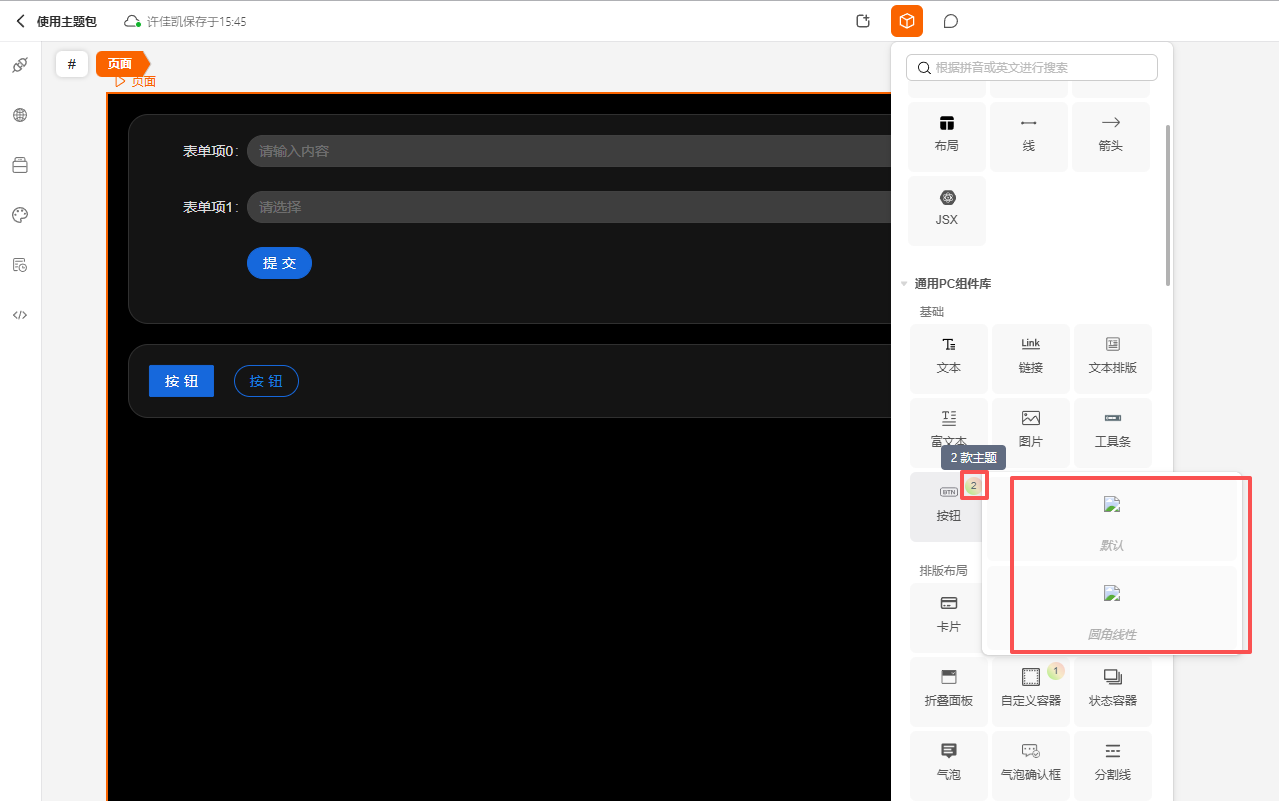The height and width of the screenshot is (801, 1279).
Task: Open the 请选择 dropdown for 表单项1
Action: (x=568, y=207)
